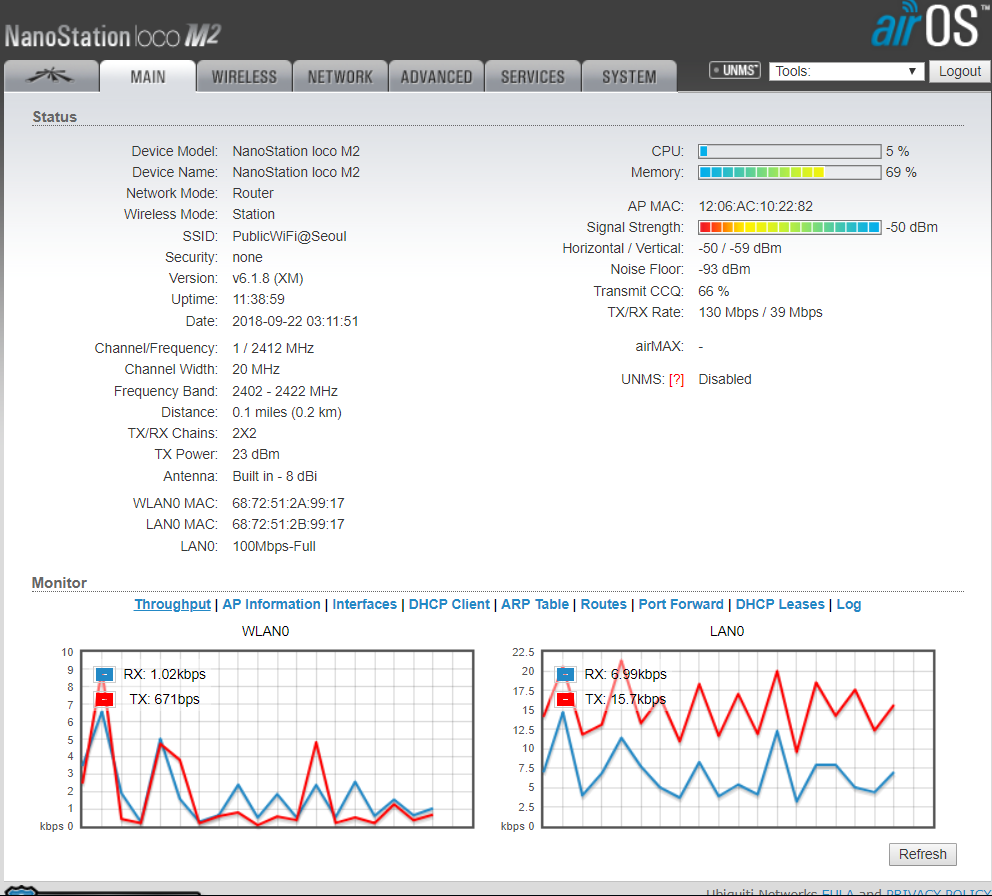The image size is (992, 896).
Task: Click the UNMS [?] help link
Action: [676, 380]
